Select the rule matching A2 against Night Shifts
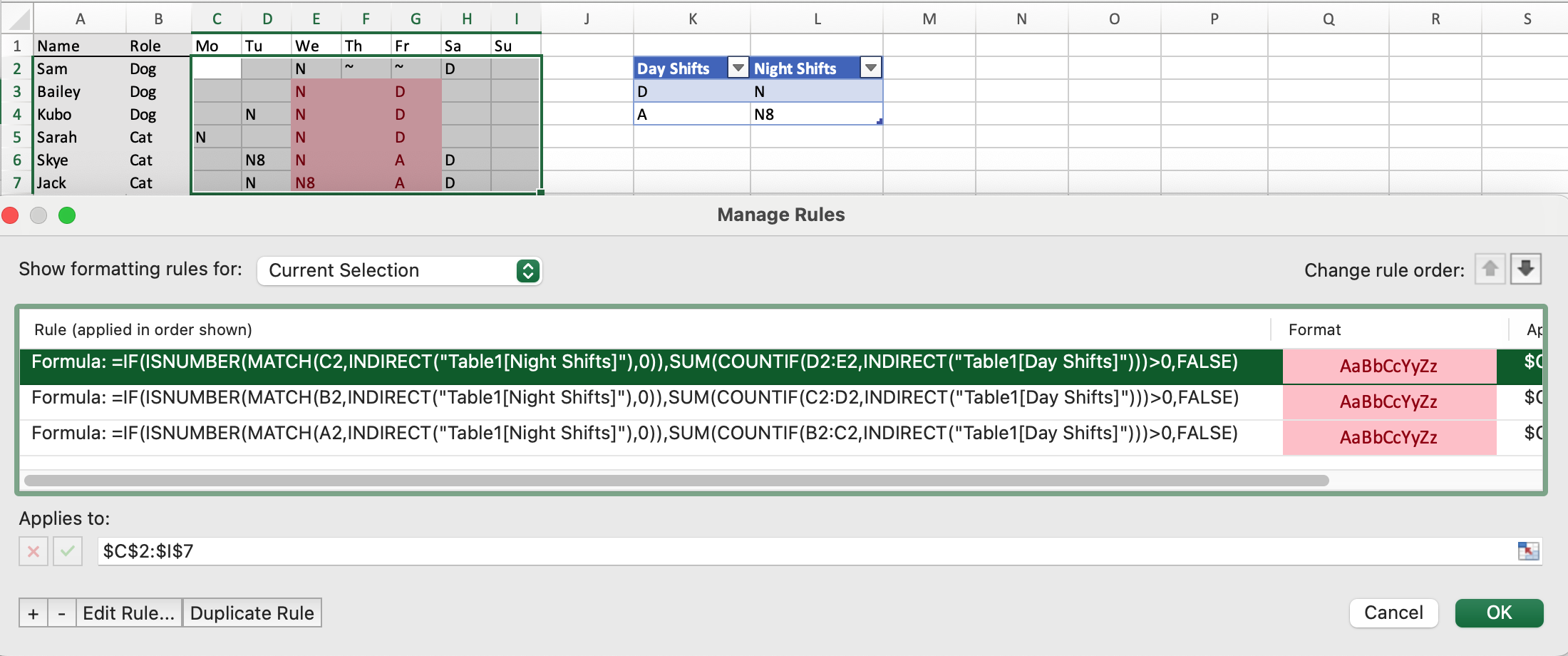The height and width of the screenshot is (656, 1568). pyautogui.click(x=650, y=438)
